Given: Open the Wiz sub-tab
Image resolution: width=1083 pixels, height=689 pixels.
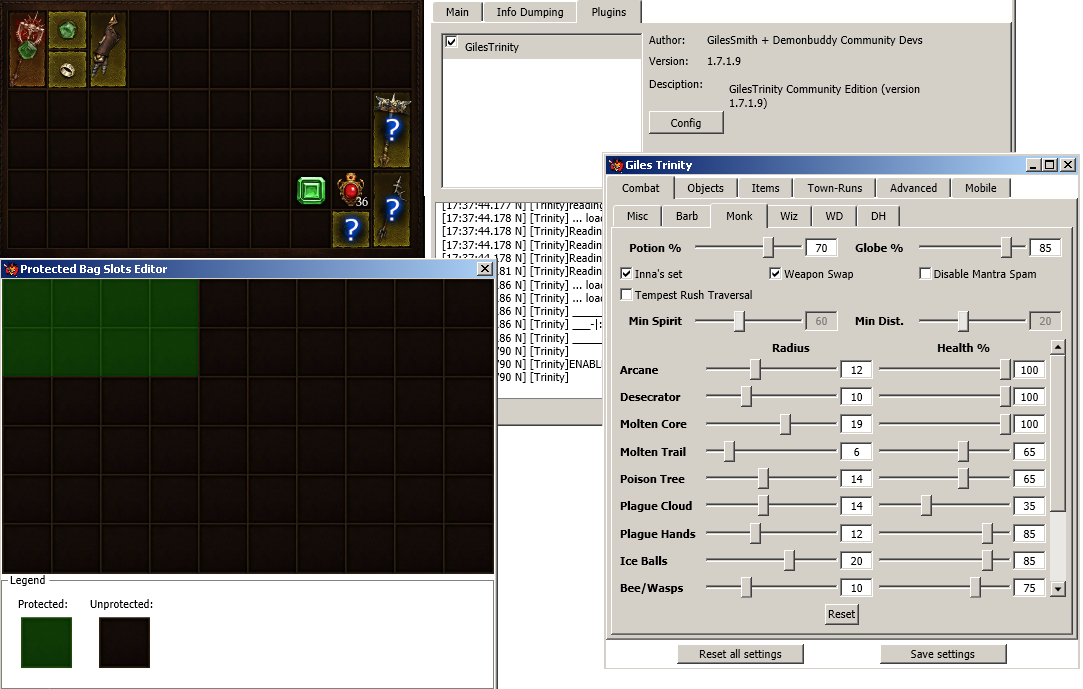Looking at the screenshot, I should pyautogui.click(x=789, y=216).
